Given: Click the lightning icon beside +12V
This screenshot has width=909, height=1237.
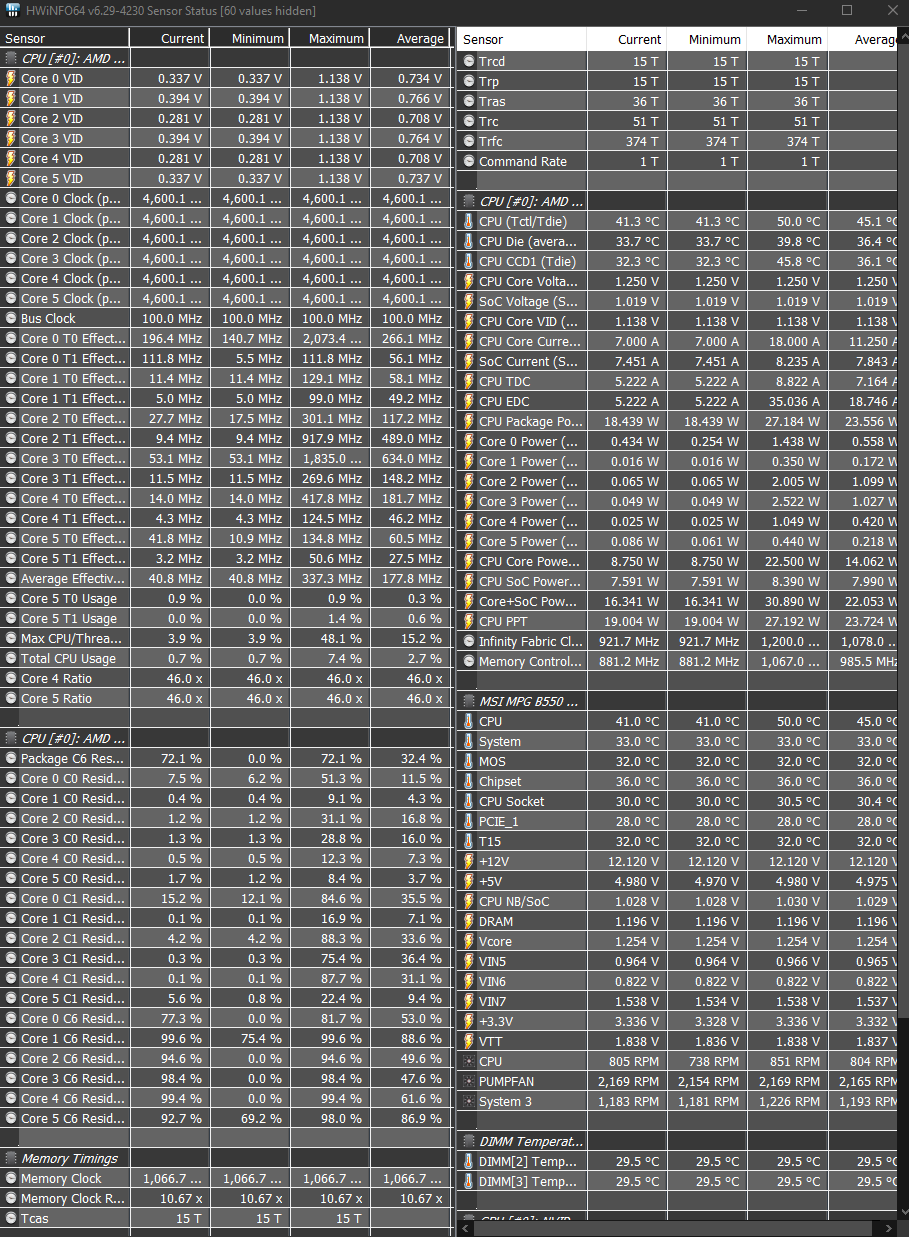Looking at the screenshot, I should click(469, 861).
